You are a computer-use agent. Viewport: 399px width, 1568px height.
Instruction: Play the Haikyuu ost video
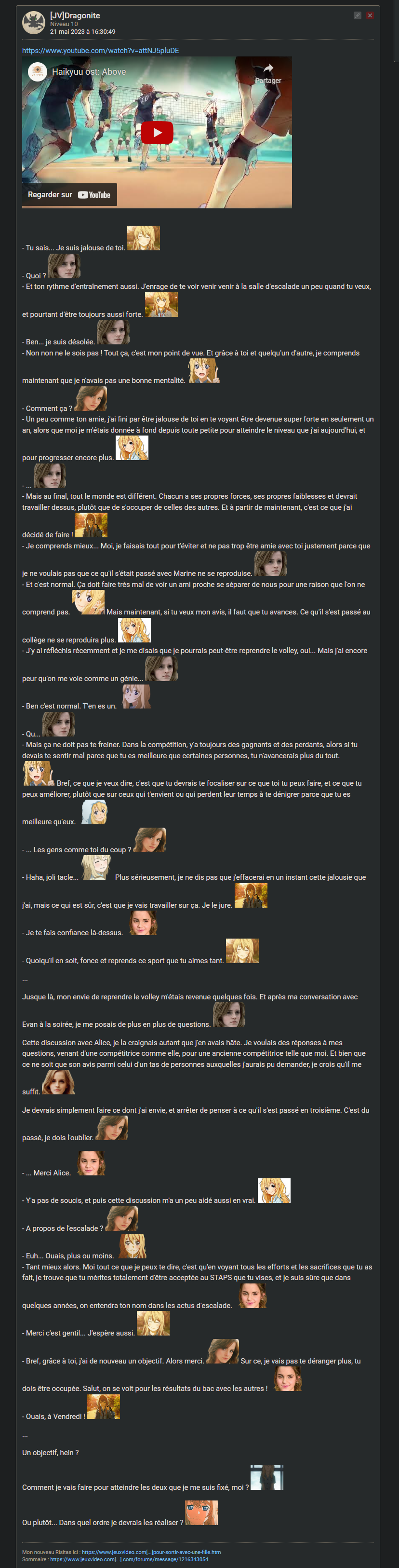coord(157,132)
